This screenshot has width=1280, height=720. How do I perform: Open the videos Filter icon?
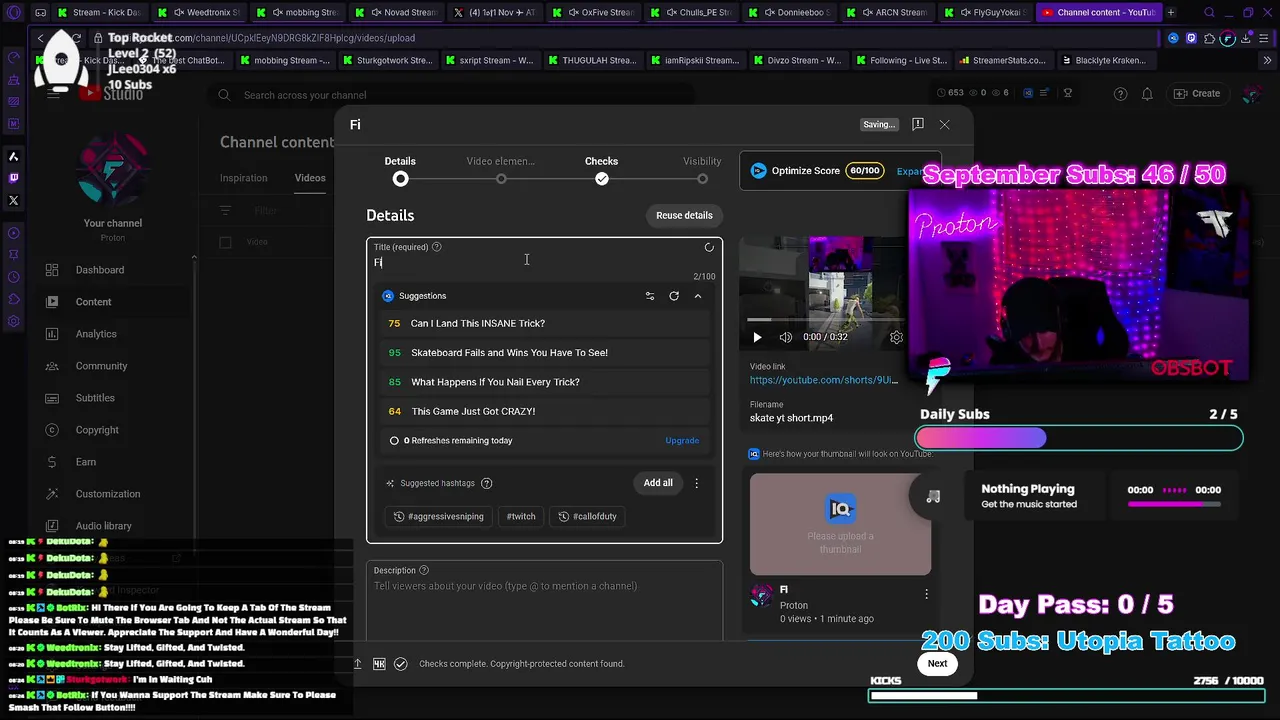226,211
